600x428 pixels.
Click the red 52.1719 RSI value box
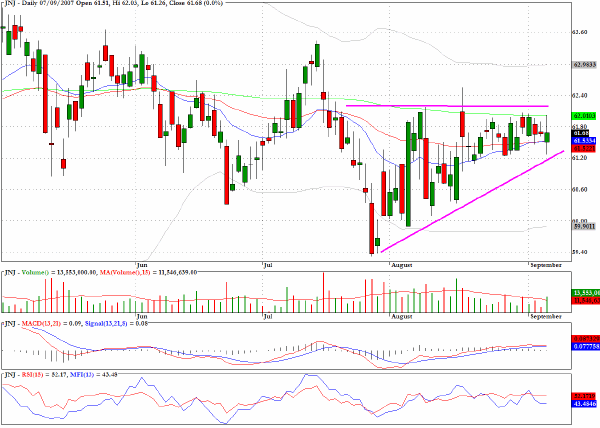(x=585, y=396)
